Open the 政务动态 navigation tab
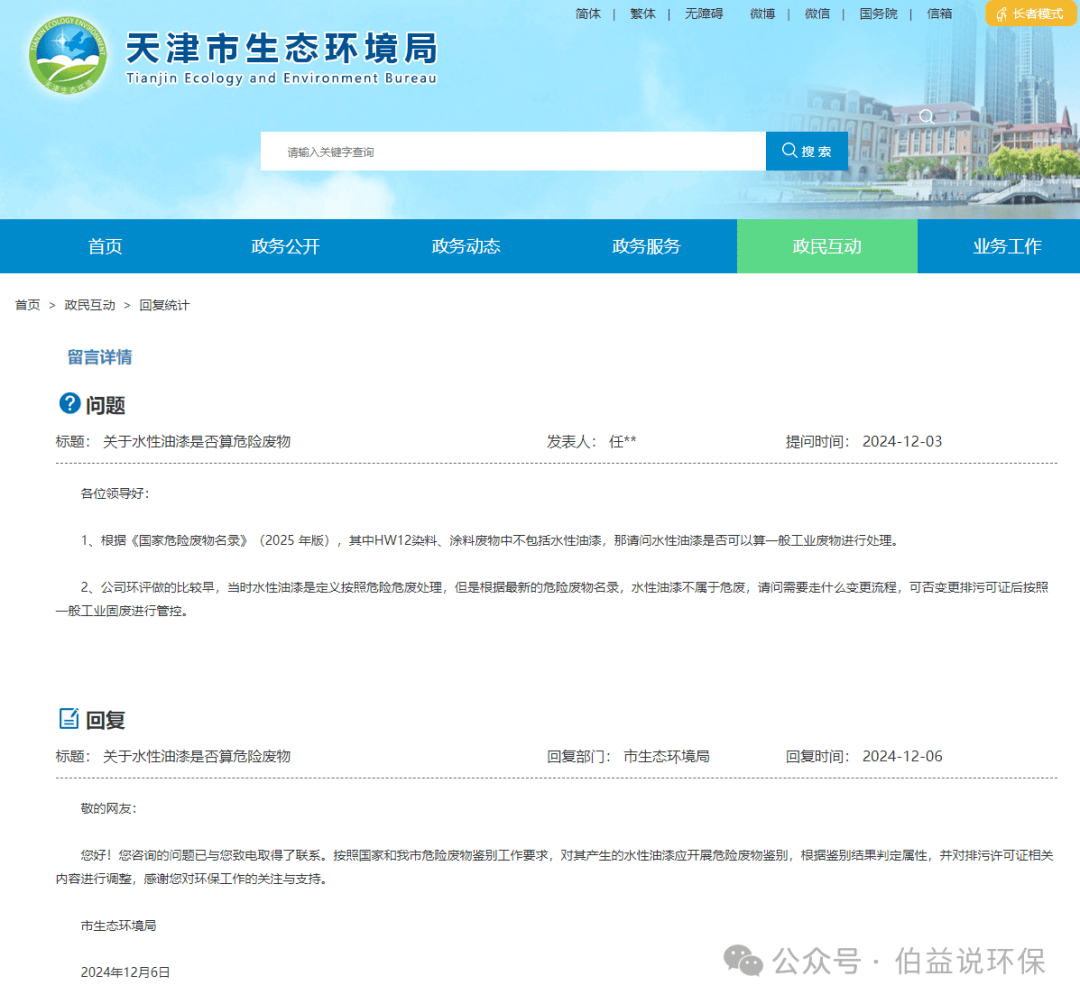The width and height of the screenshot is (1080, 1004). coord(466,246)
